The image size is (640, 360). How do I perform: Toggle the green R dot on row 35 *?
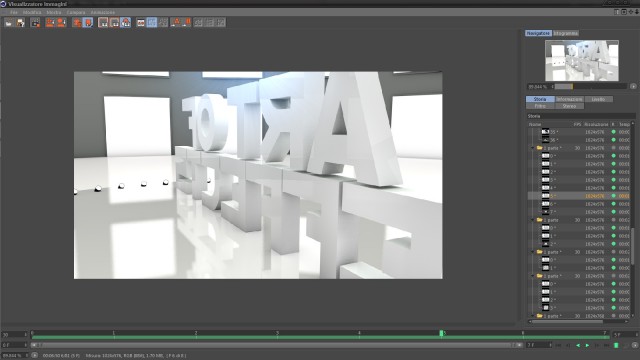[x=613, y=132]
